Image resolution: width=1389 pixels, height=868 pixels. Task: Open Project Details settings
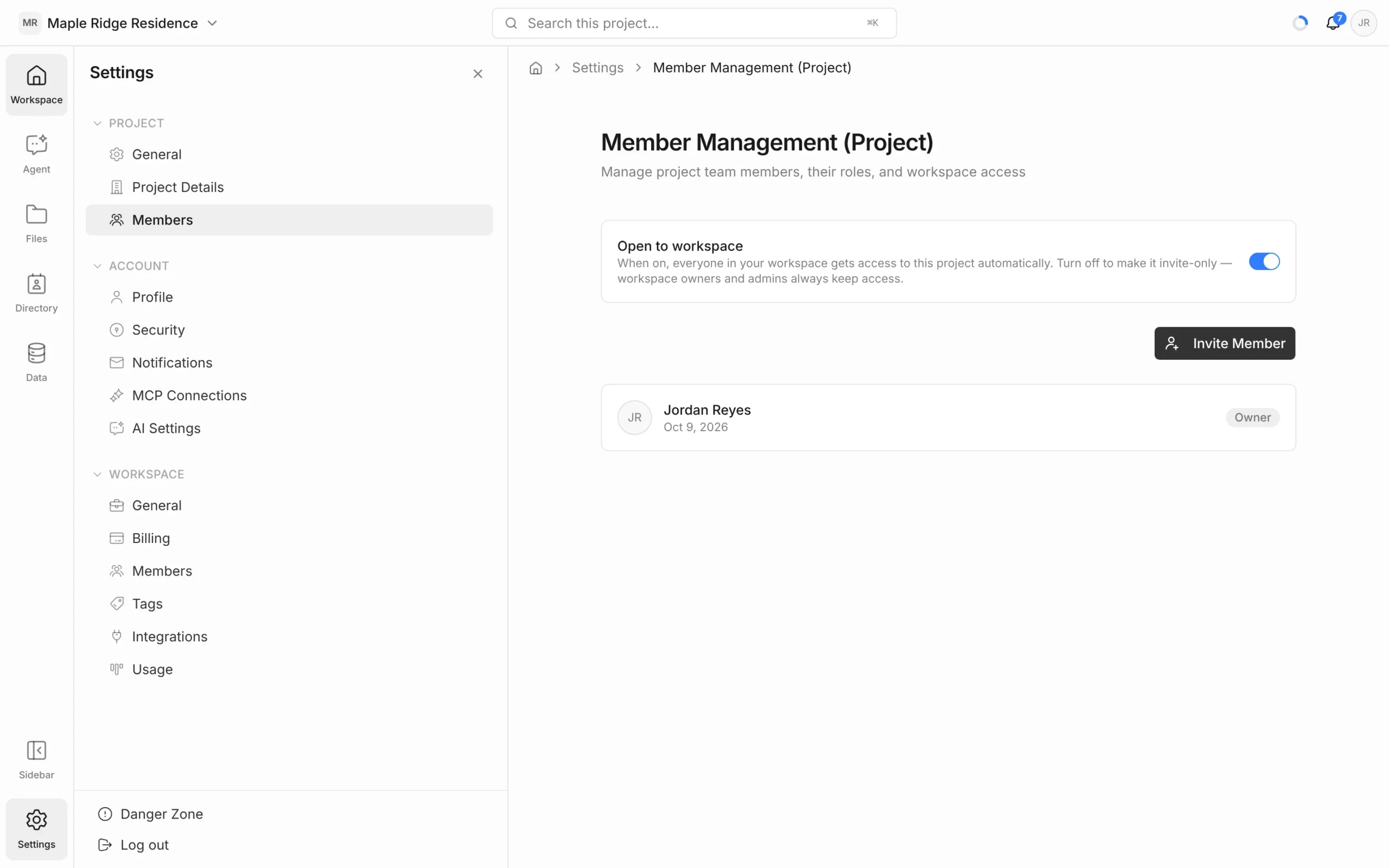click(x=289, y=187)
